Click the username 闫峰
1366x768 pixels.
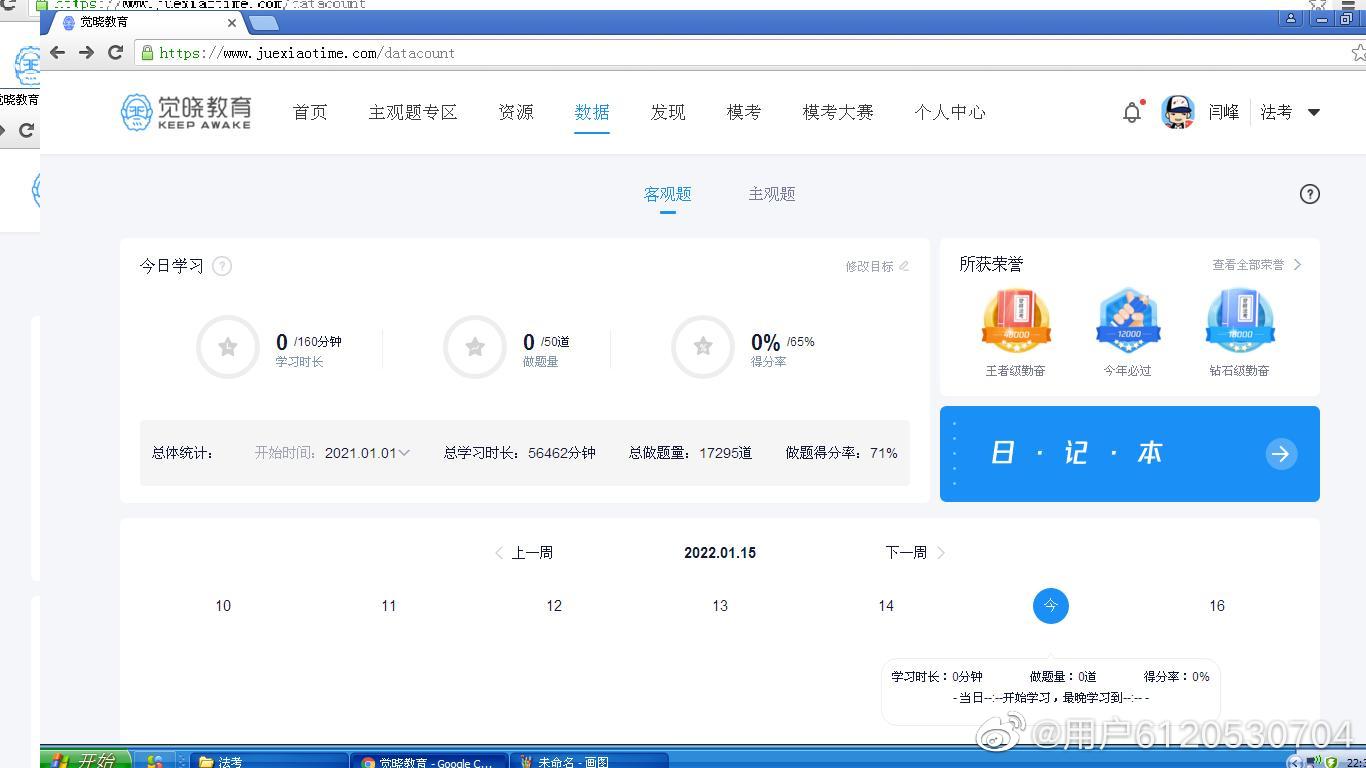click(1224, 112)
